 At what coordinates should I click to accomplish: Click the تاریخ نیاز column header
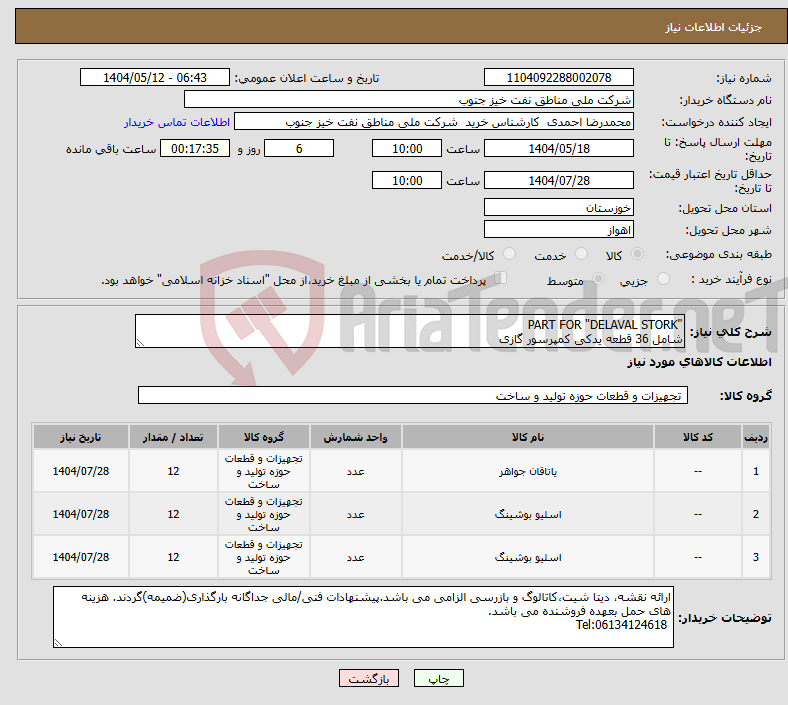pos(81,437)
